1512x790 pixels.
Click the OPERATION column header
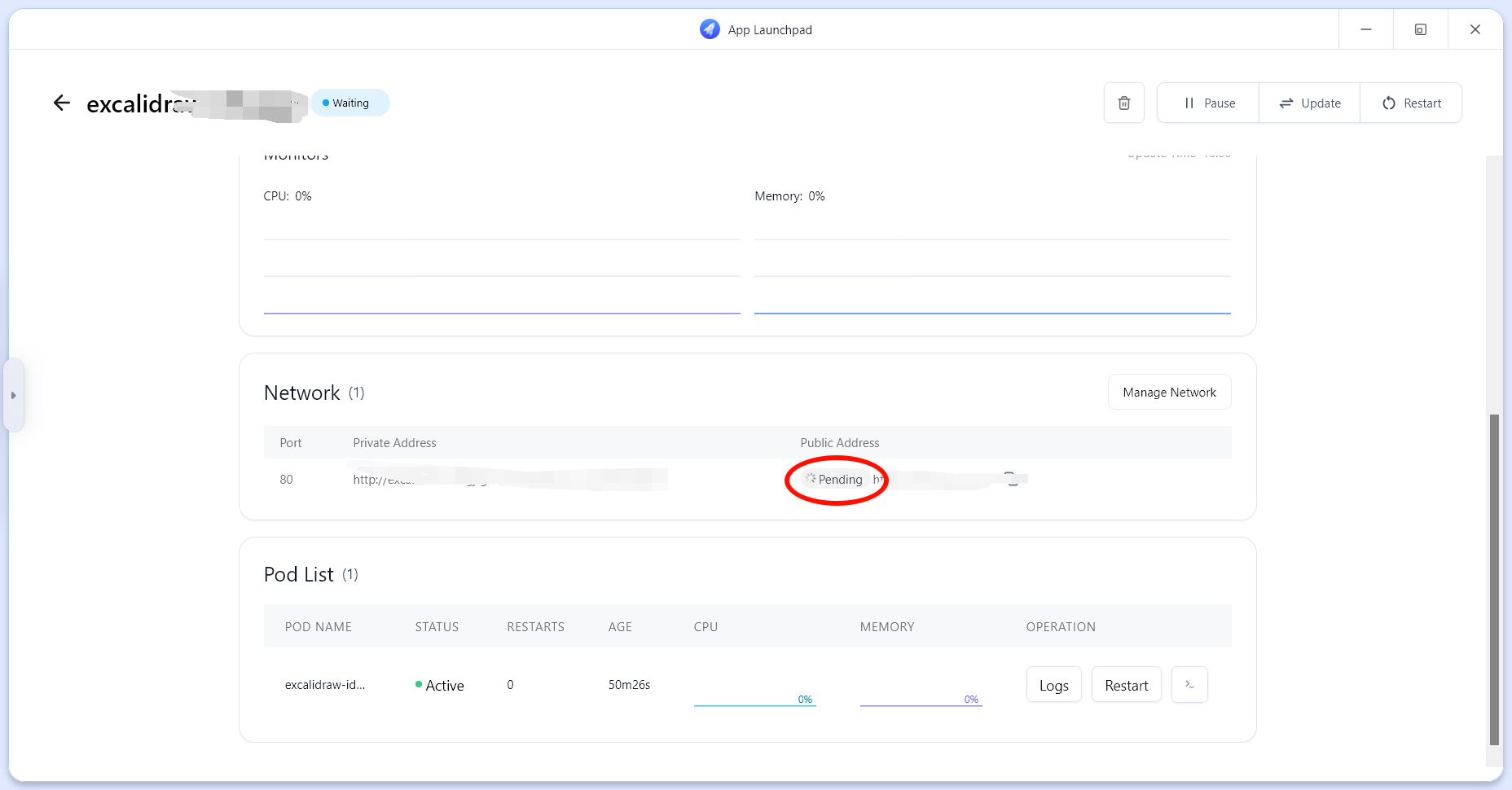coord(1061,626)
